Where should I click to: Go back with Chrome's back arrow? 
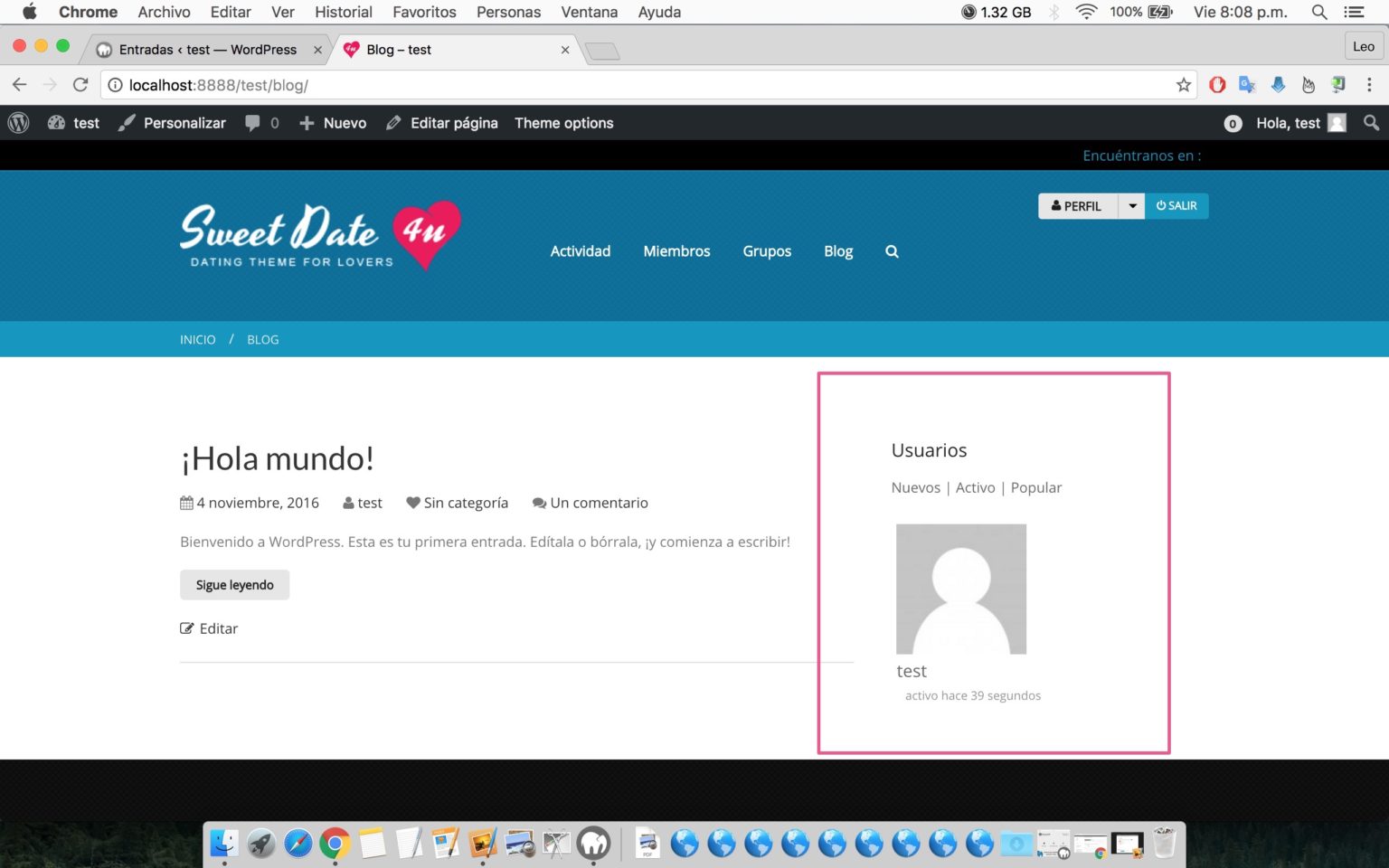pyautogui.click(x=19, y=85)
